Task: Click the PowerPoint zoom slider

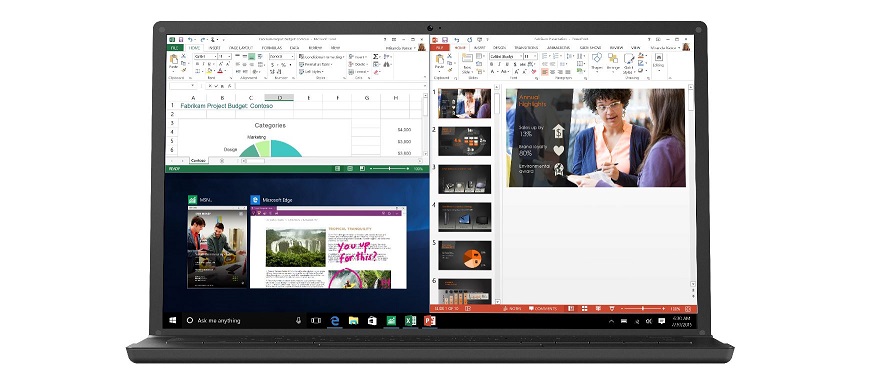Action: point(643,308)
